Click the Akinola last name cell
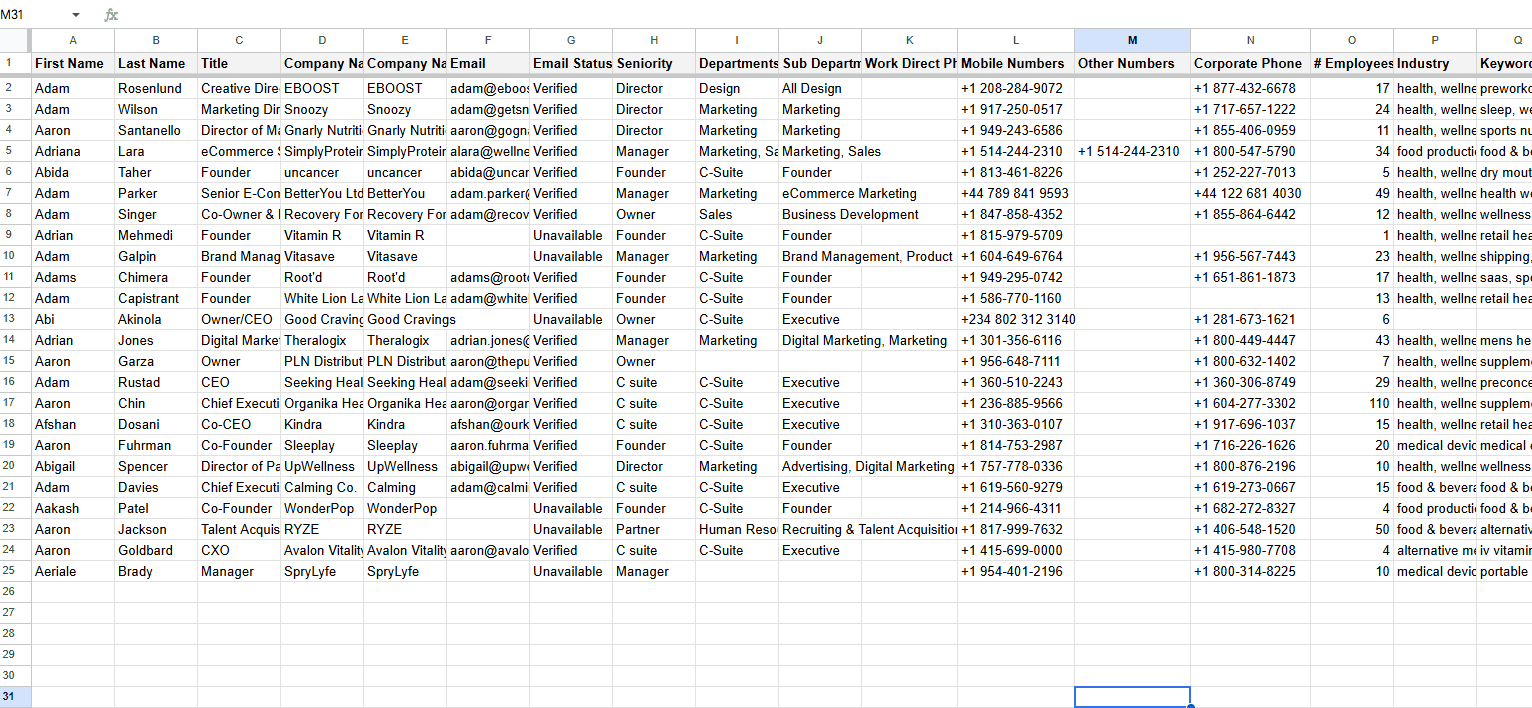This screenshot has width=1532, height=708. tap(156, 319)
